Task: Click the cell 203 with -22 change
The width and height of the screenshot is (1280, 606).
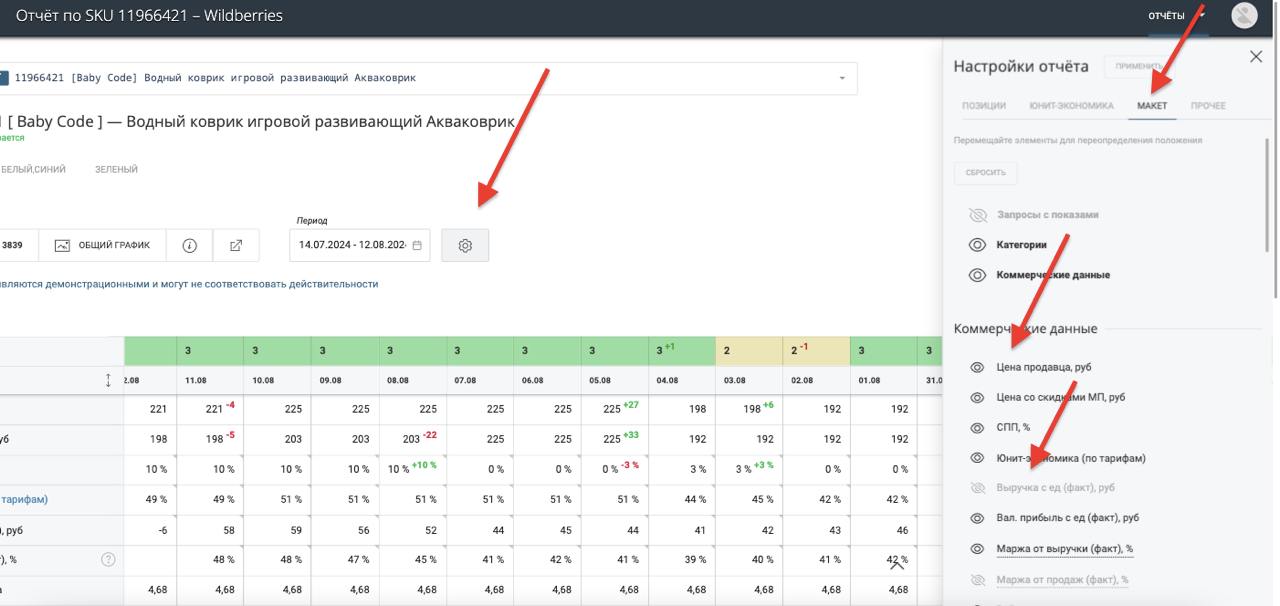Action: [x=412, y=439]
